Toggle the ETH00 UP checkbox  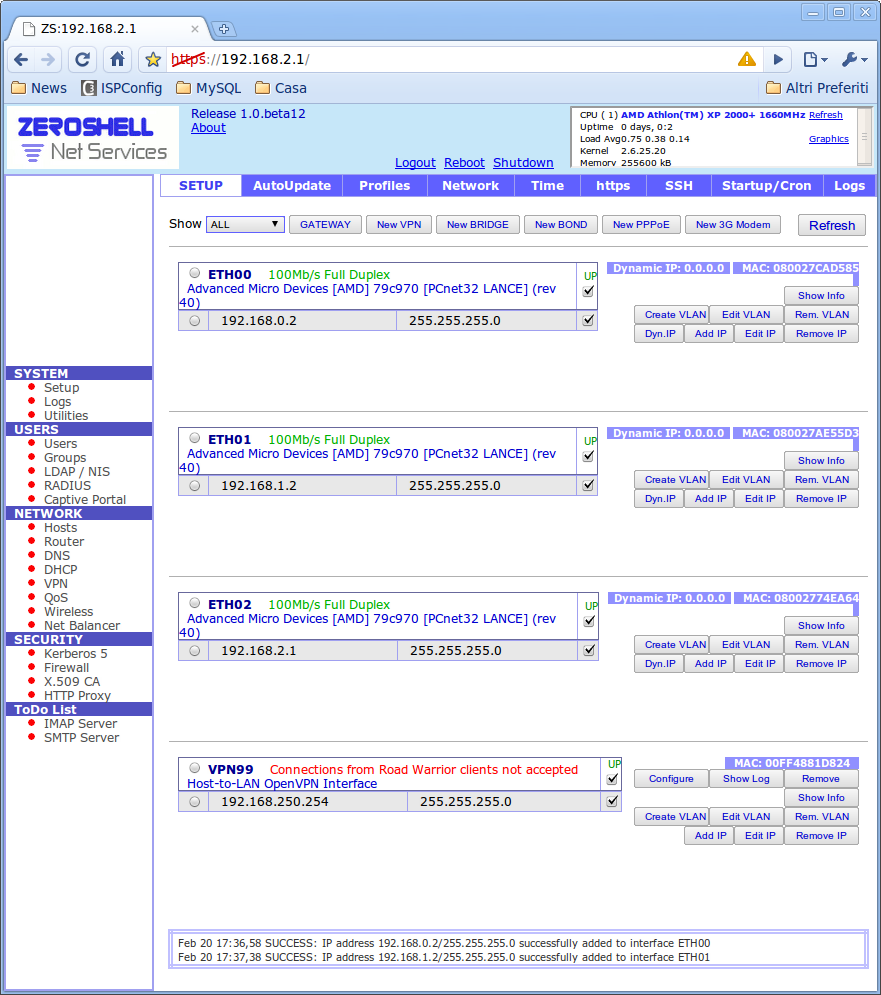point(588,291)
